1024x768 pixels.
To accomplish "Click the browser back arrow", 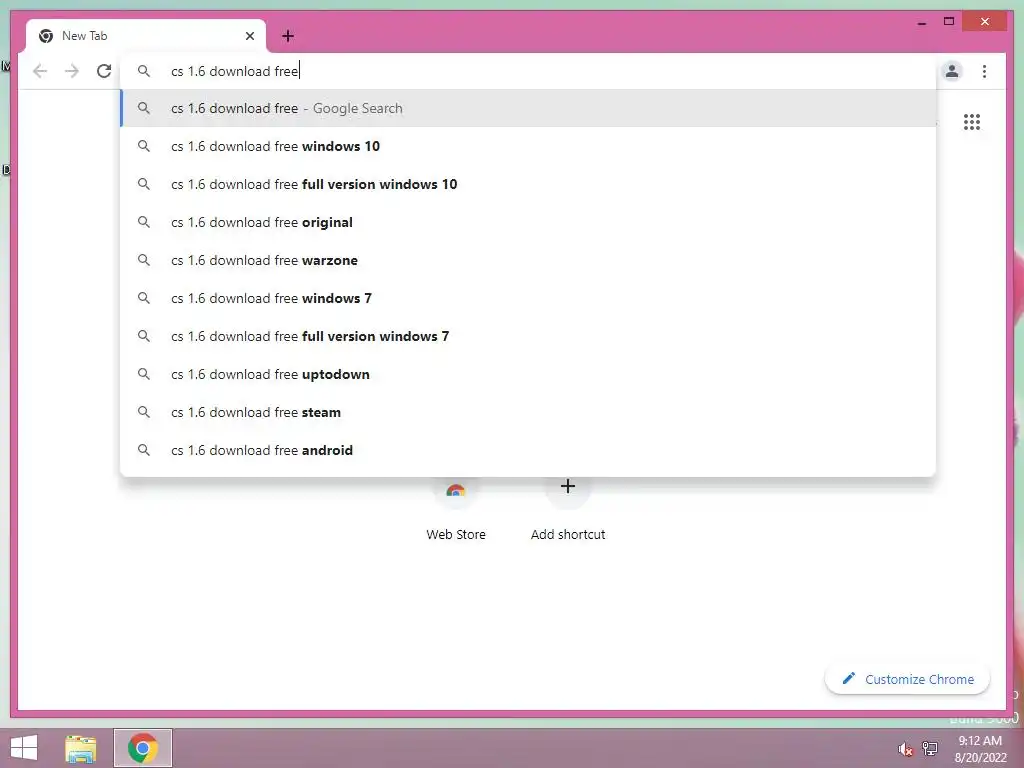I will click(40, 71).
